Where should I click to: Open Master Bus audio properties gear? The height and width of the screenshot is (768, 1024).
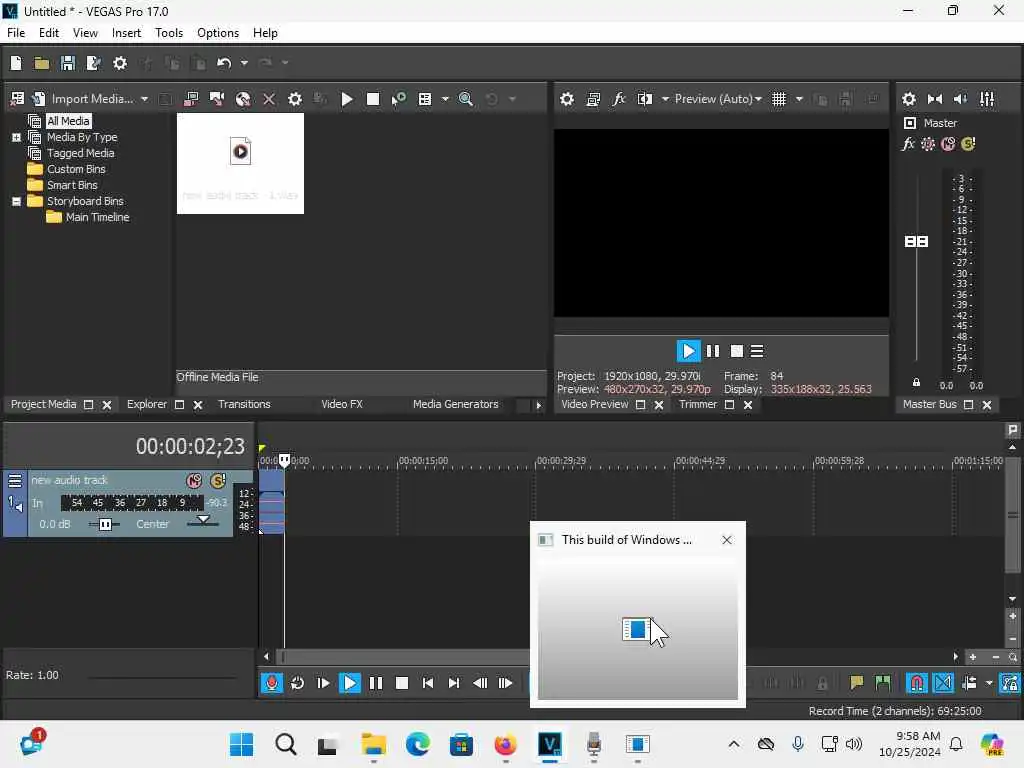coord(908,99)
